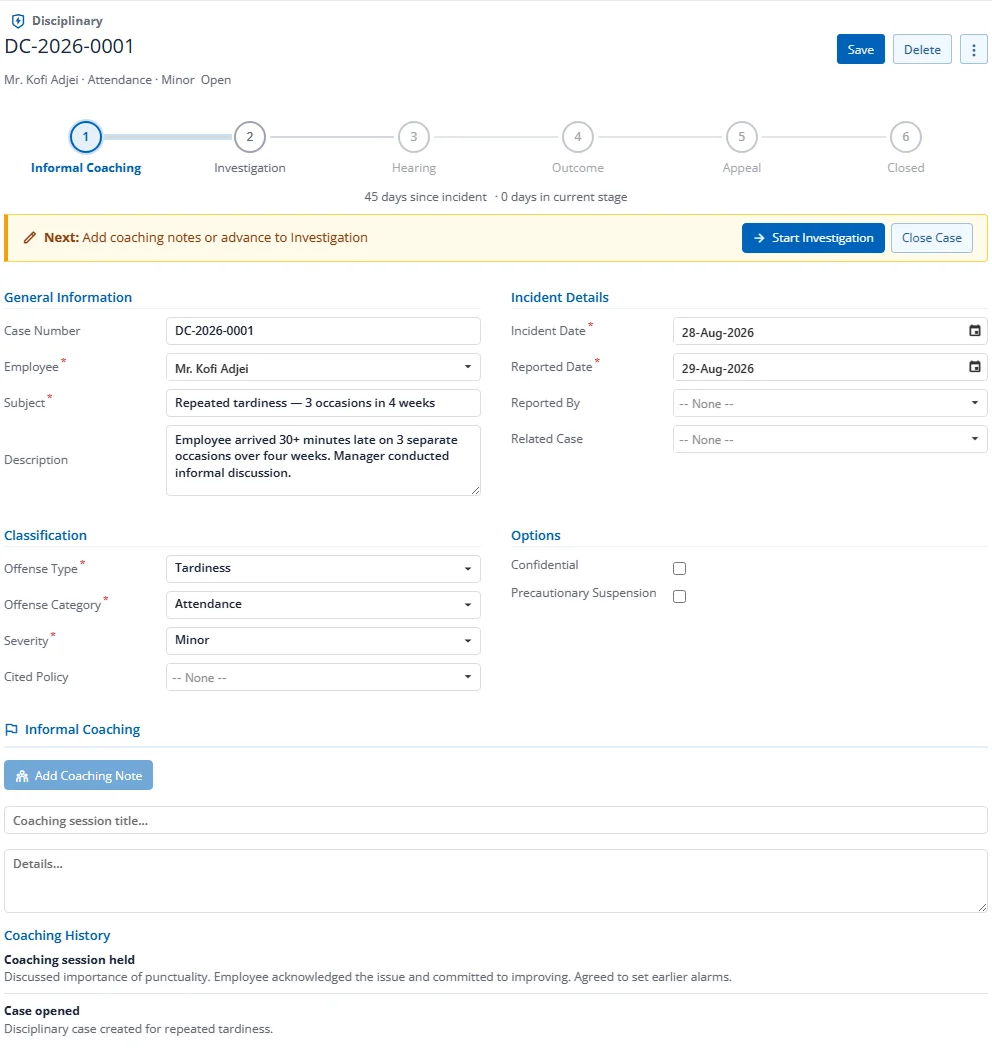Open the Incident Date calendar picker
This screenshot has width=992, height=1049.
tap(975, 331)
